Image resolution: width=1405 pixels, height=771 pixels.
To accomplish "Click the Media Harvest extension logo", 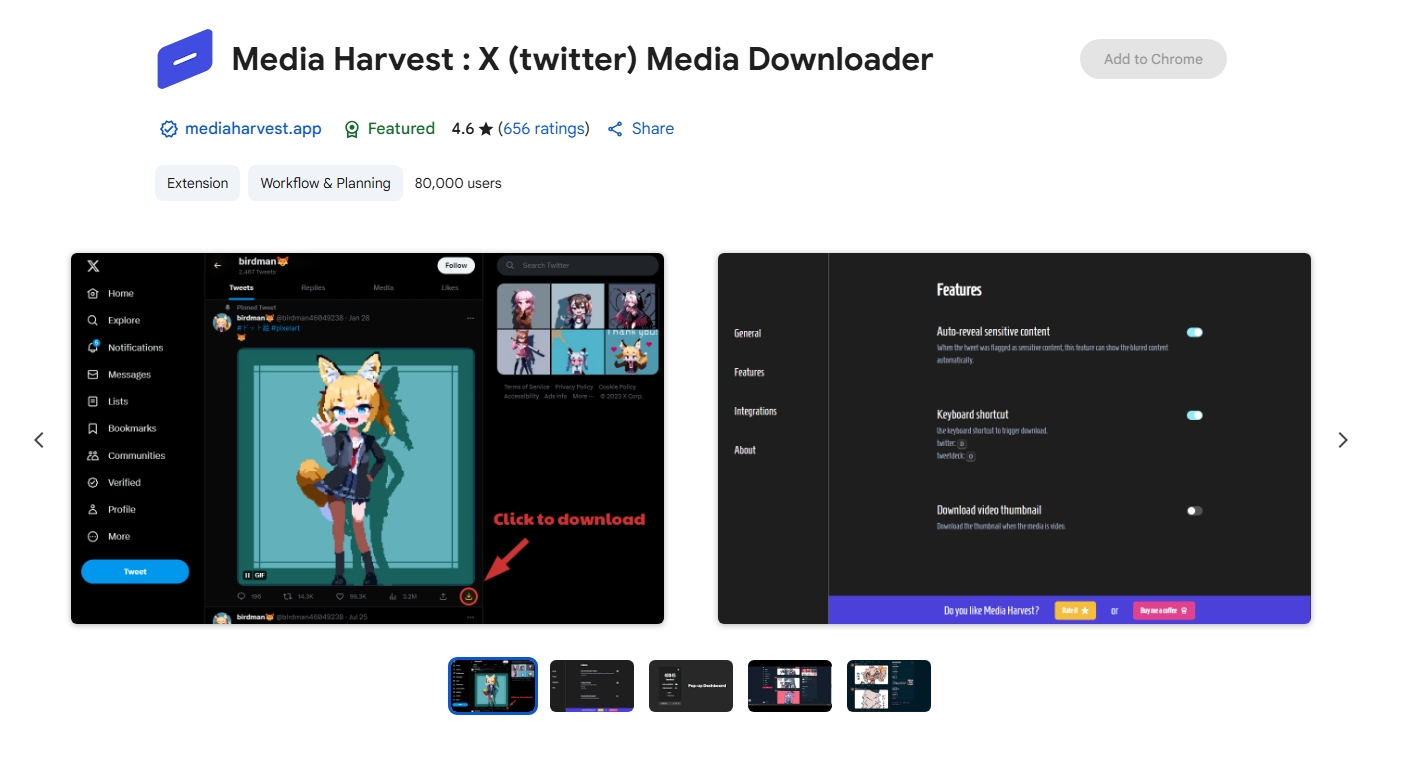I will coord(185,59).
